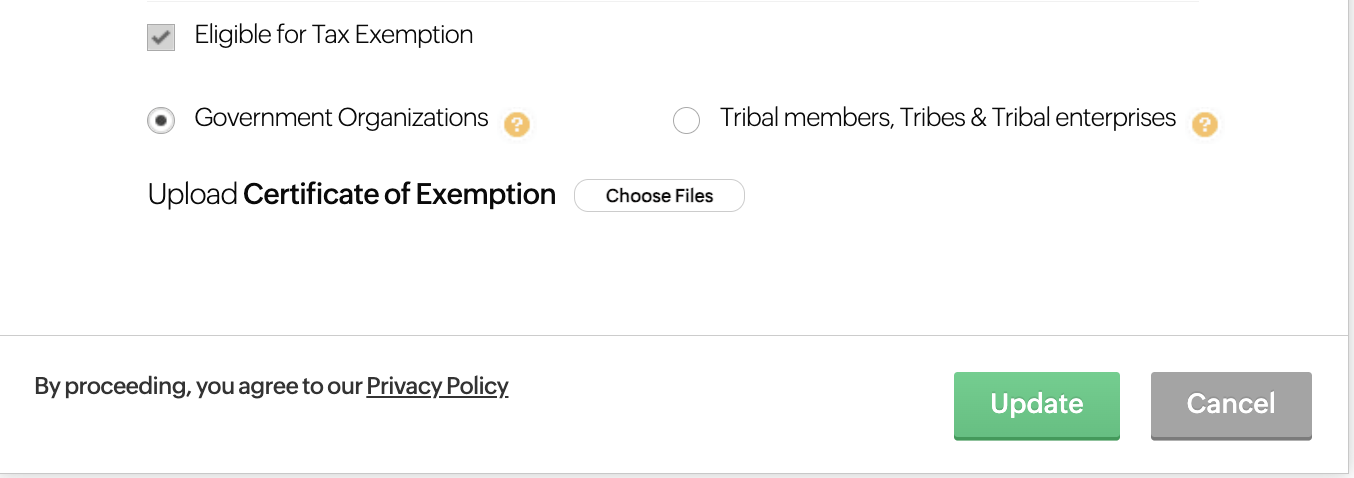Click the word "Cancel" on the gray button
The image size is (1354, 478).
tap(1230, 404)
